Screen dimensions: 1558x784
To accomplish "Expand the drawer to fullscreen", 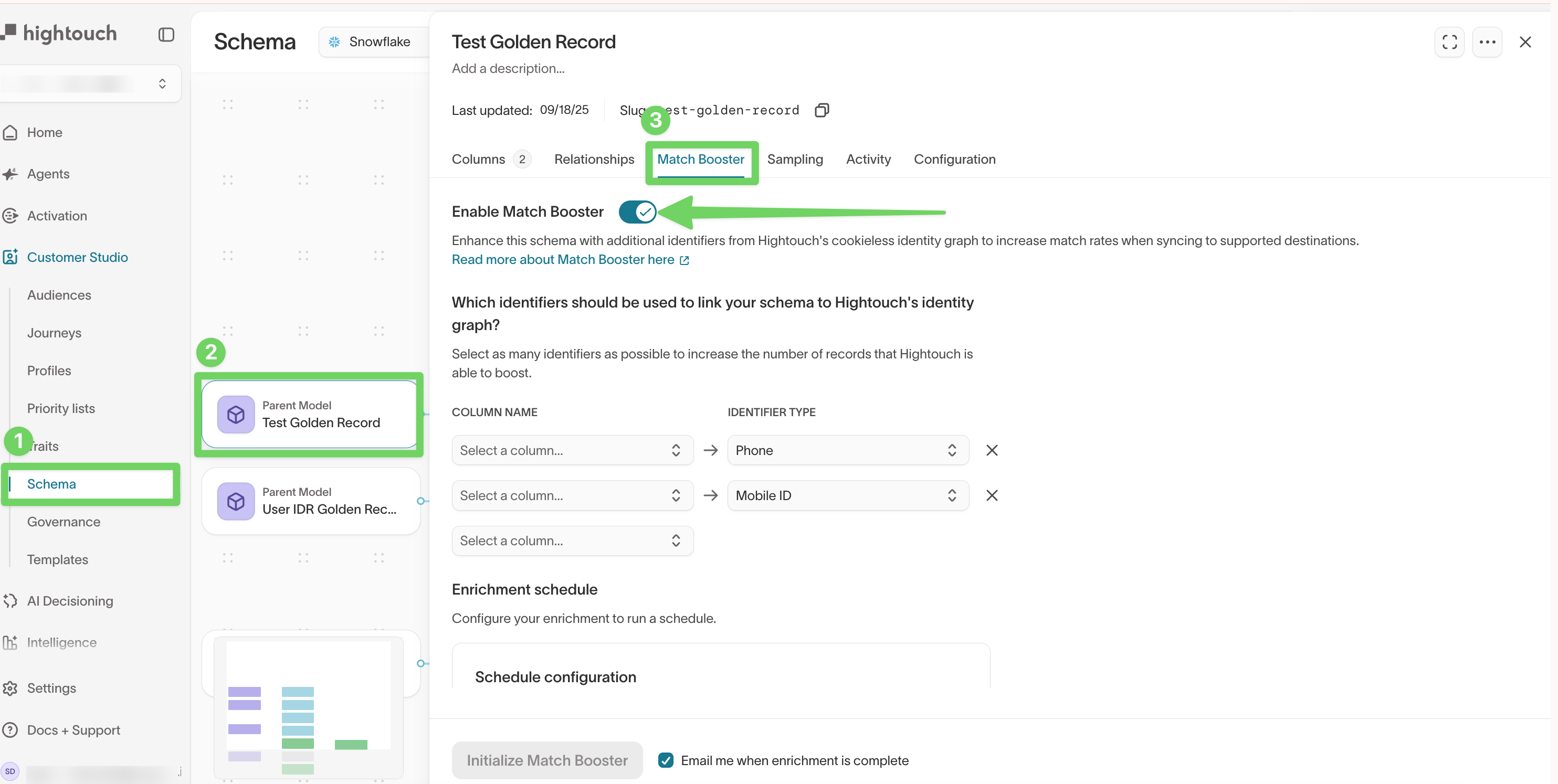I will coord(1450,41).
